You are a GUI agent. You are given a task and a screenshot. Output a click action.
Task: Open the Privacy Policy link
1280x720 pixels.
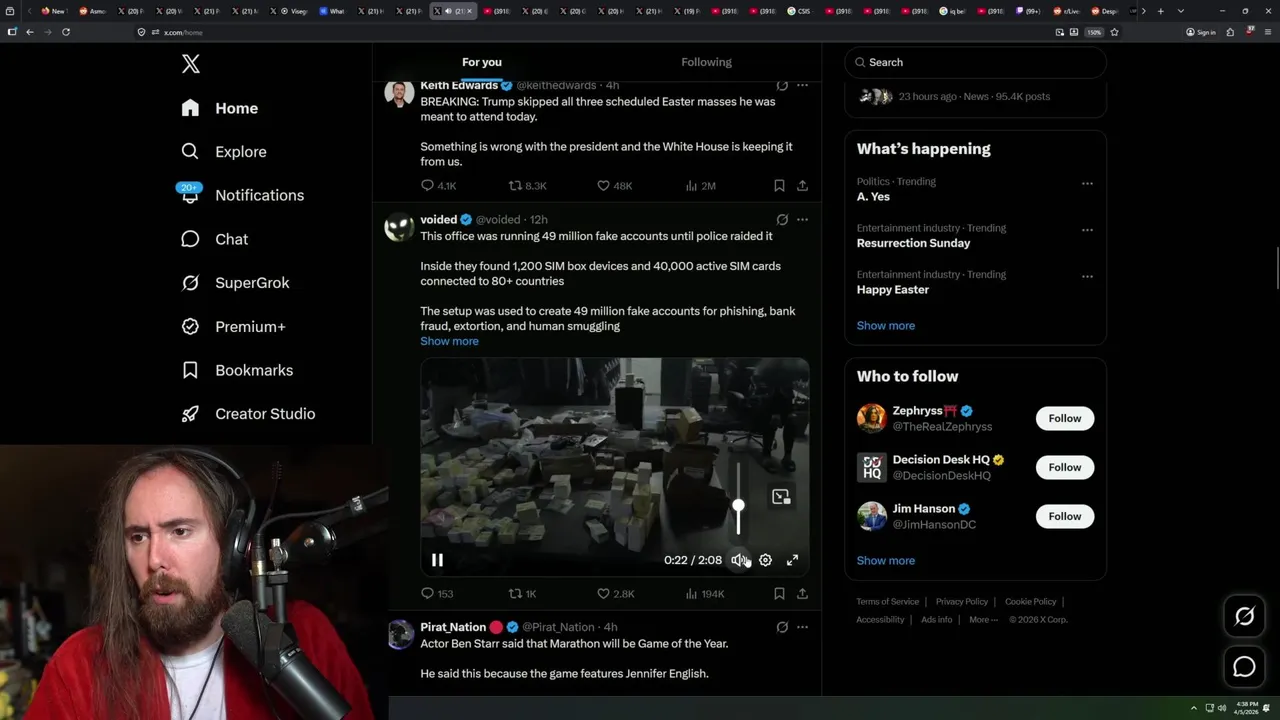coord(962,601)
